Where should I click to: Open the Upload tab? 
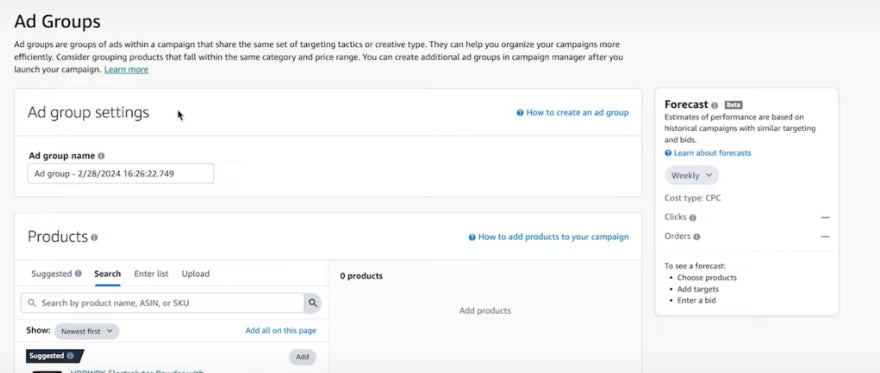(195, 274)
